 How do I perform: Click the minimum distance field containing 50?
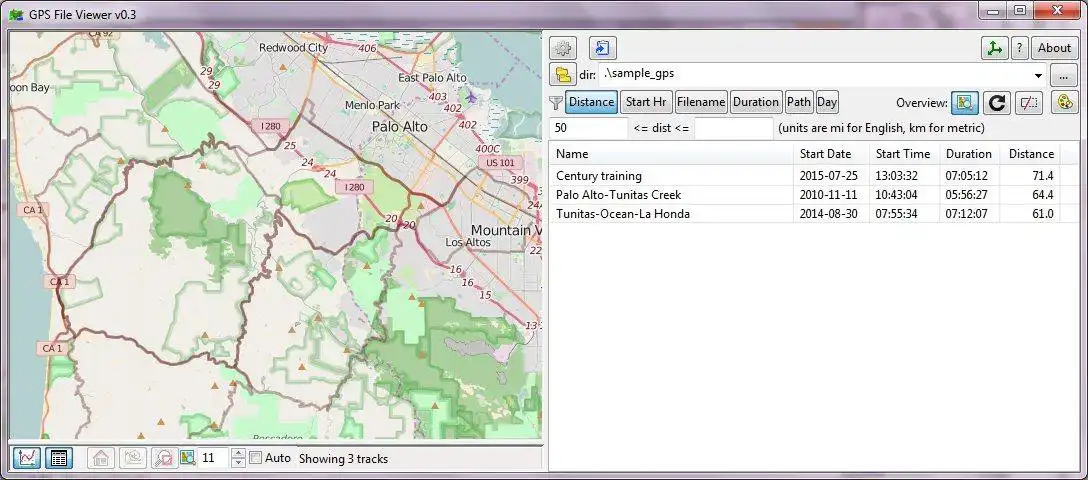point(589,128)
